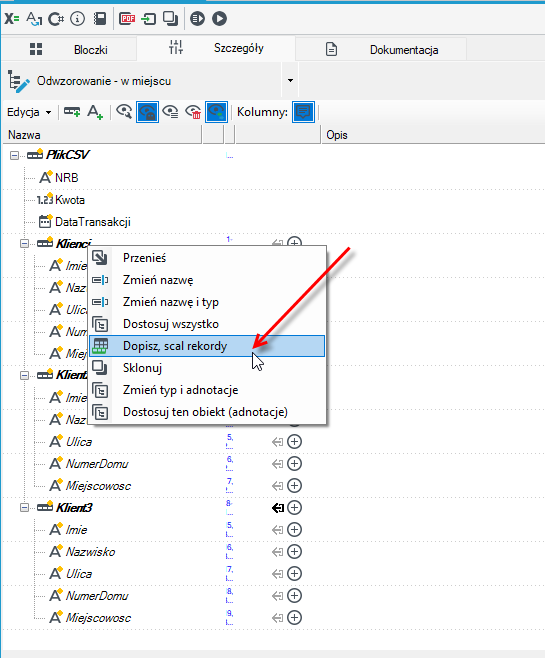Click the overlapping squares clone icon in top toolbar
The width and height of the screenshot is (545, 658).
pos(170,19)
